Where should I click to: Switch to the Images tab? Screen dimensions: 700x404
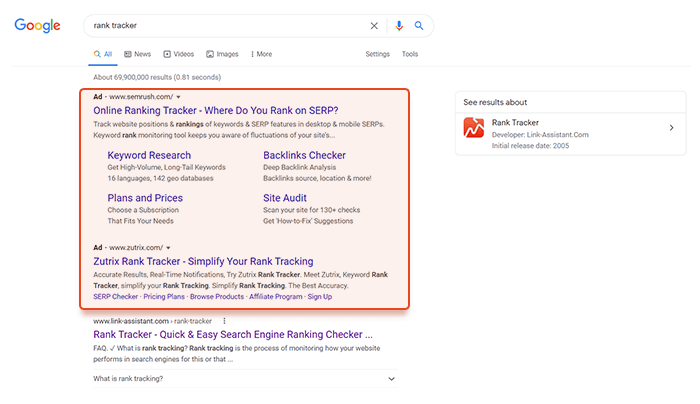point(222,54)
